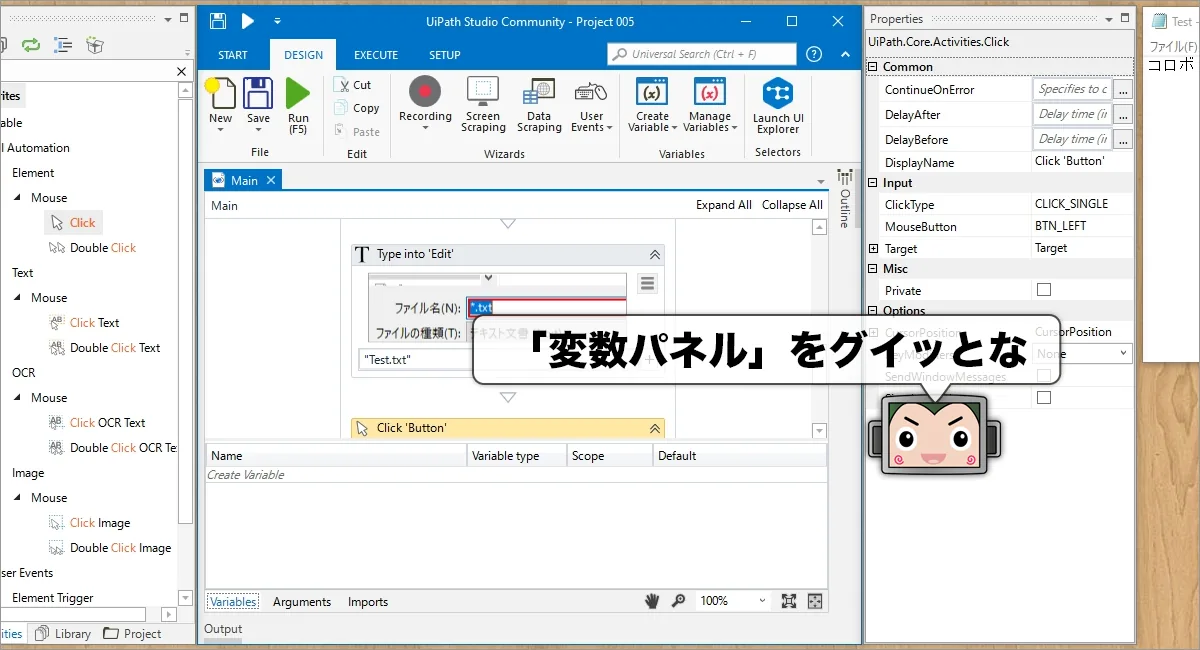Switch to the START ribbon tab

(x=232, y=55)
